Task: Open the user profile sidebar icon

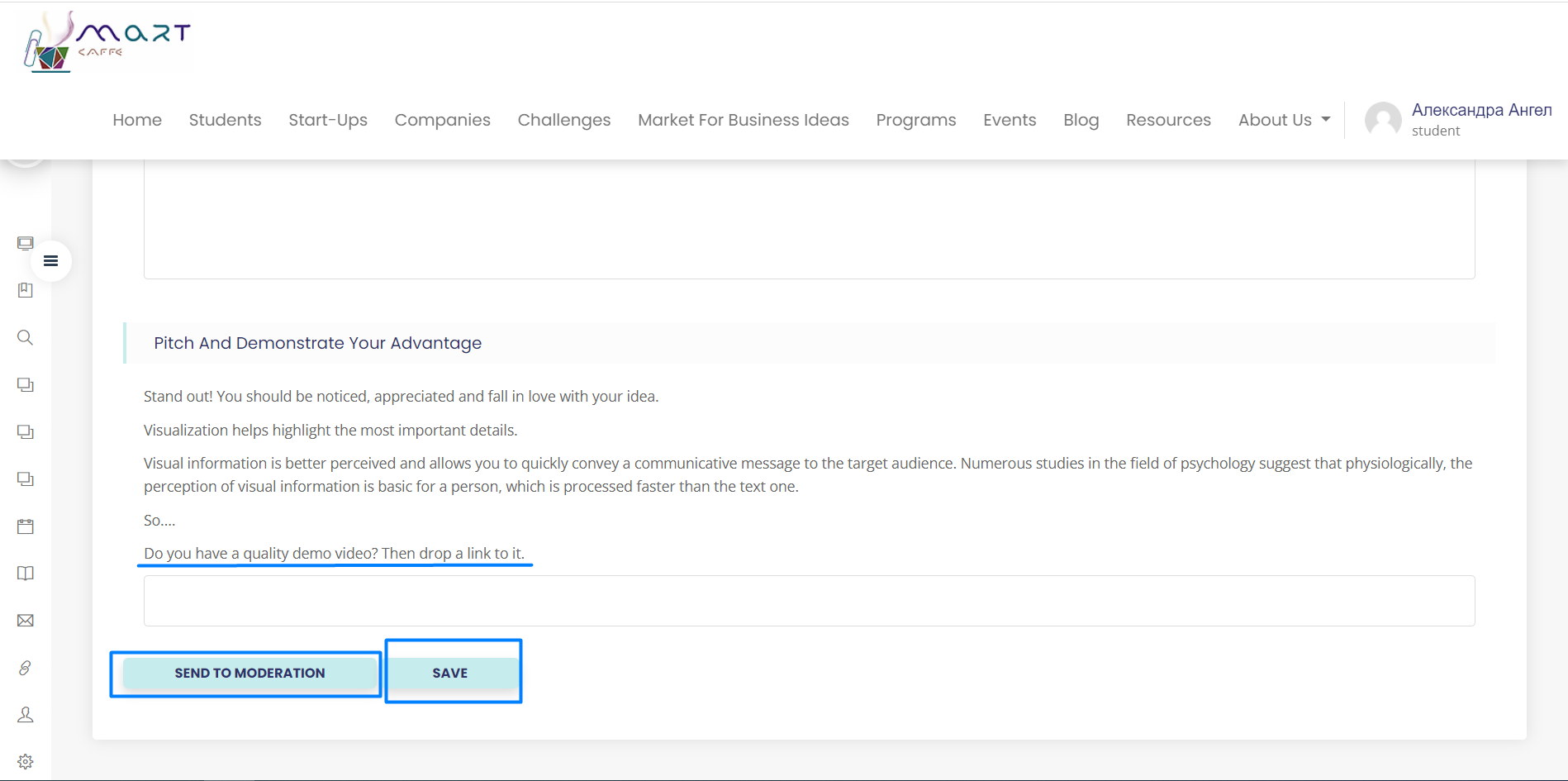Action: tap(26, 715)
